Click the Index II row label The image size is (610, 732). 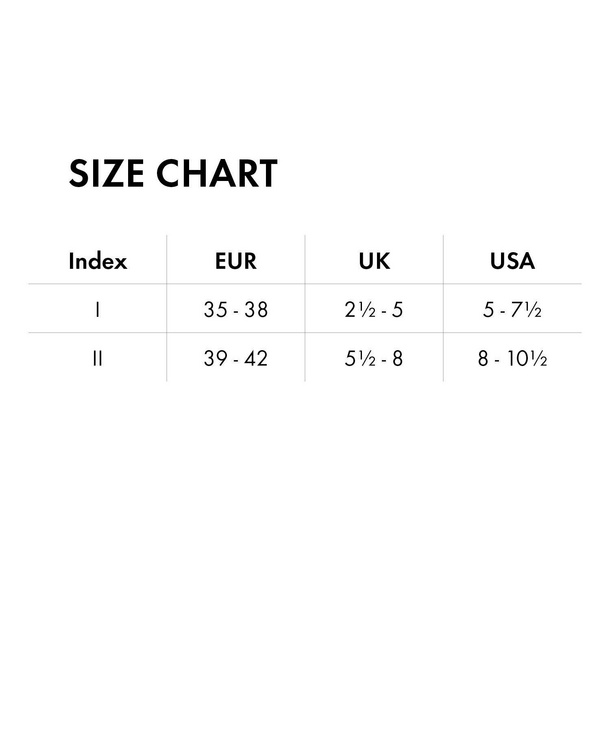point(98,359)
